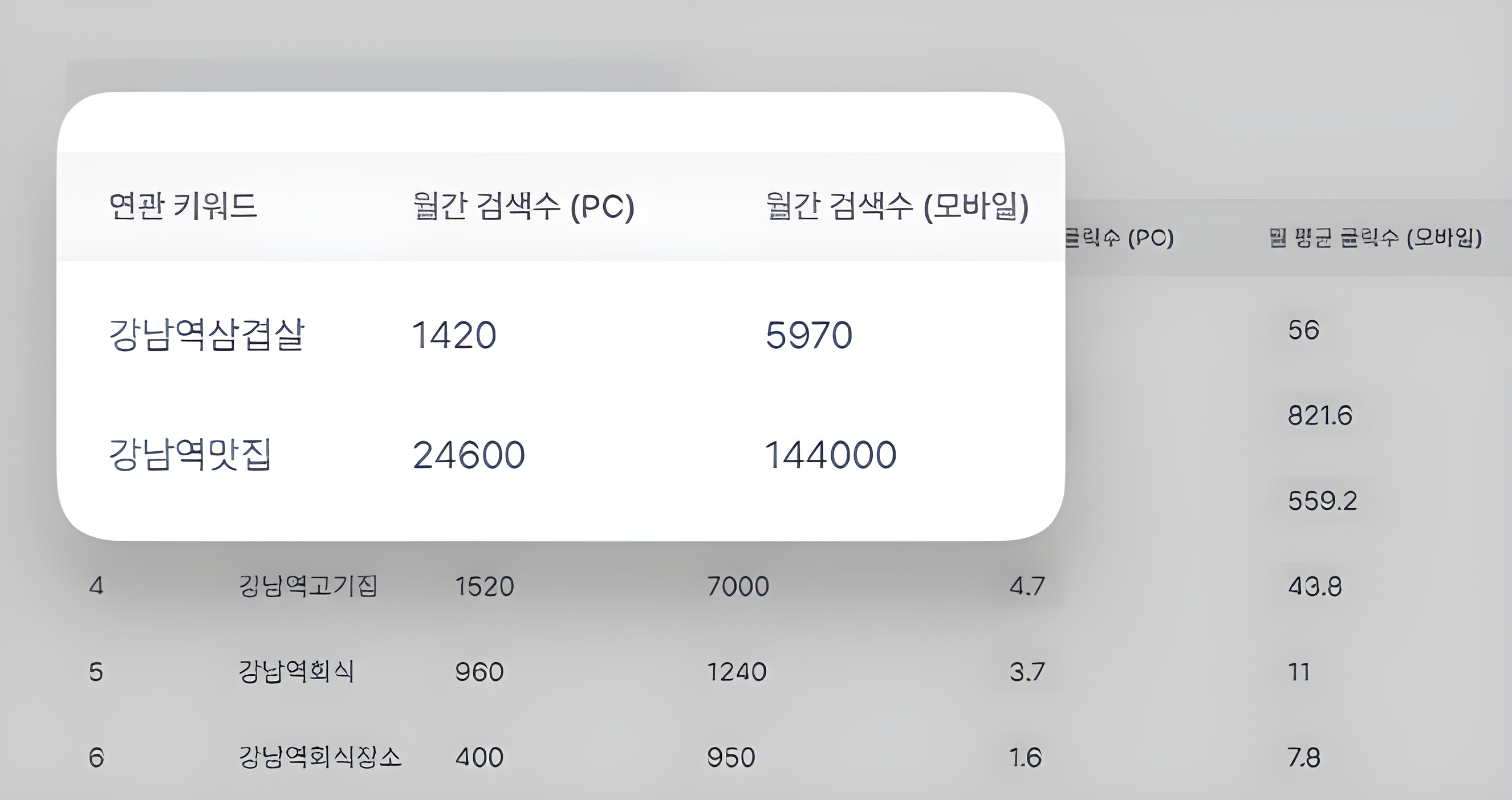Image resolution: width=1512 pixels, height=800 pixels.
Task: Sort by 월간 검색수 (PC) header
Action: [x=523, y=206]
